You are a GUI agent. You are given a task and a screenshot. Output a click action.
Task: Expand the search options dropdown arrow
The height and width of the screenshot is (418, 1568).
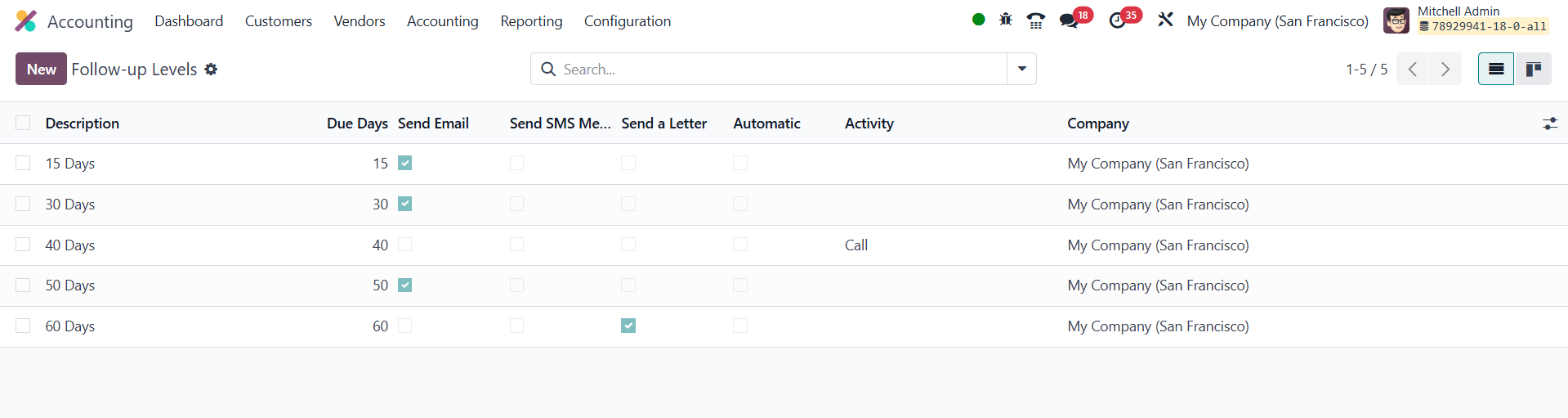1021,69
